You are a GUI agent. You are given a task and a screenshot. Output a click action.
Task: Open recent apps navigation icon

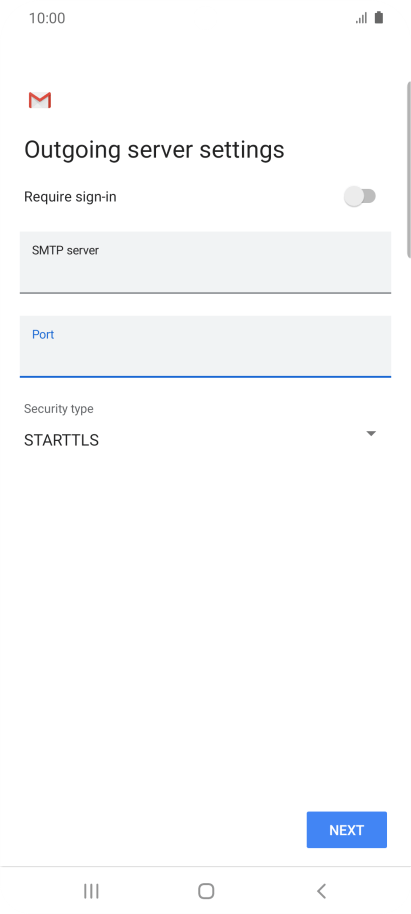click(x=91, y=891)
